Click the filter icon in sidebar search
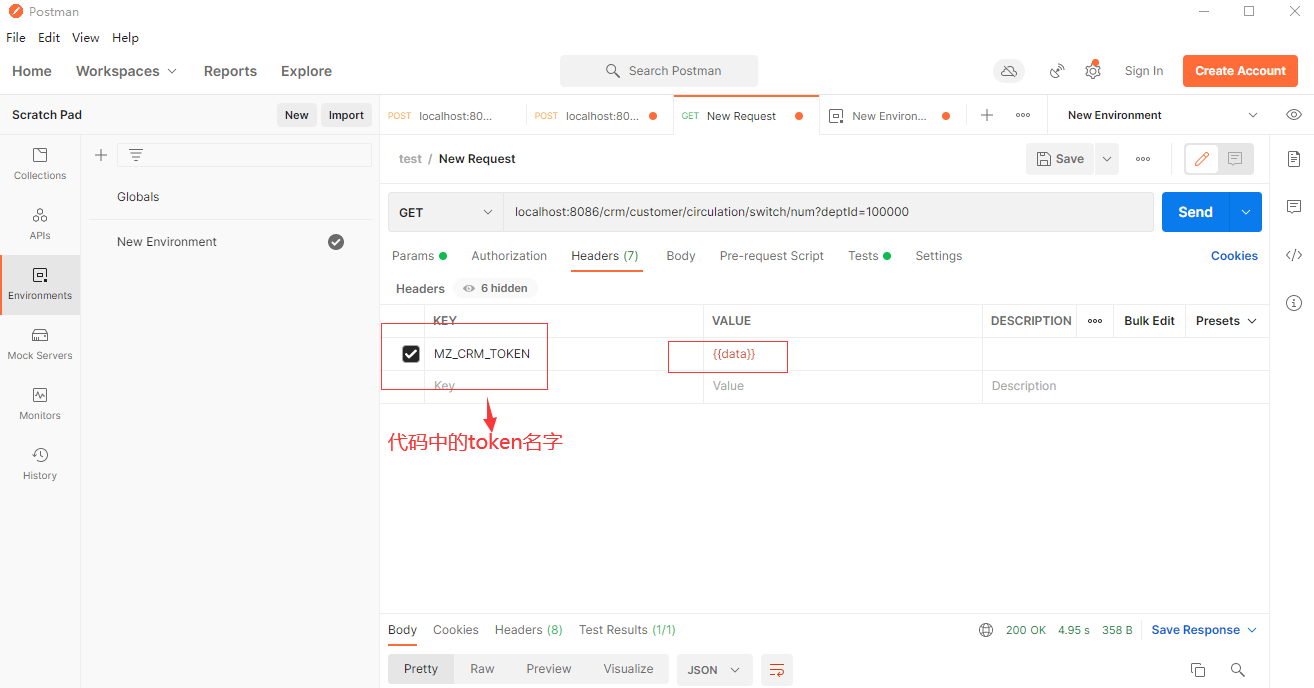This screenshot has width=1314, height=688. pyautogui.click(x=136, y=155)
